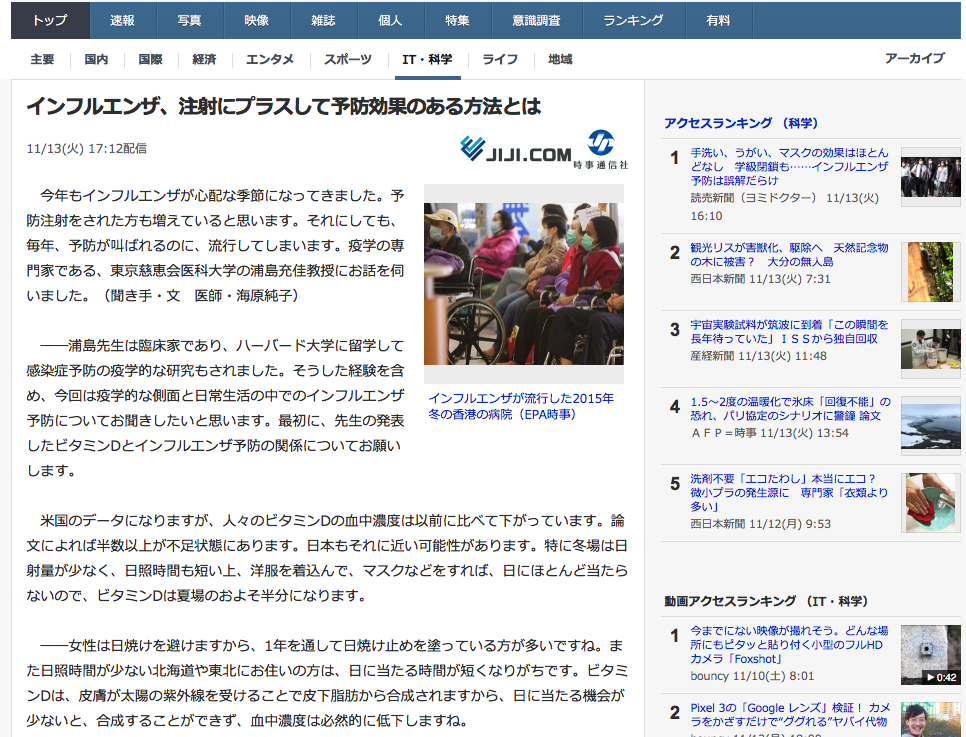The height and width of the screenshot is (737, 966).
Task: Go to the 地域 category
Action: (560, 59)
